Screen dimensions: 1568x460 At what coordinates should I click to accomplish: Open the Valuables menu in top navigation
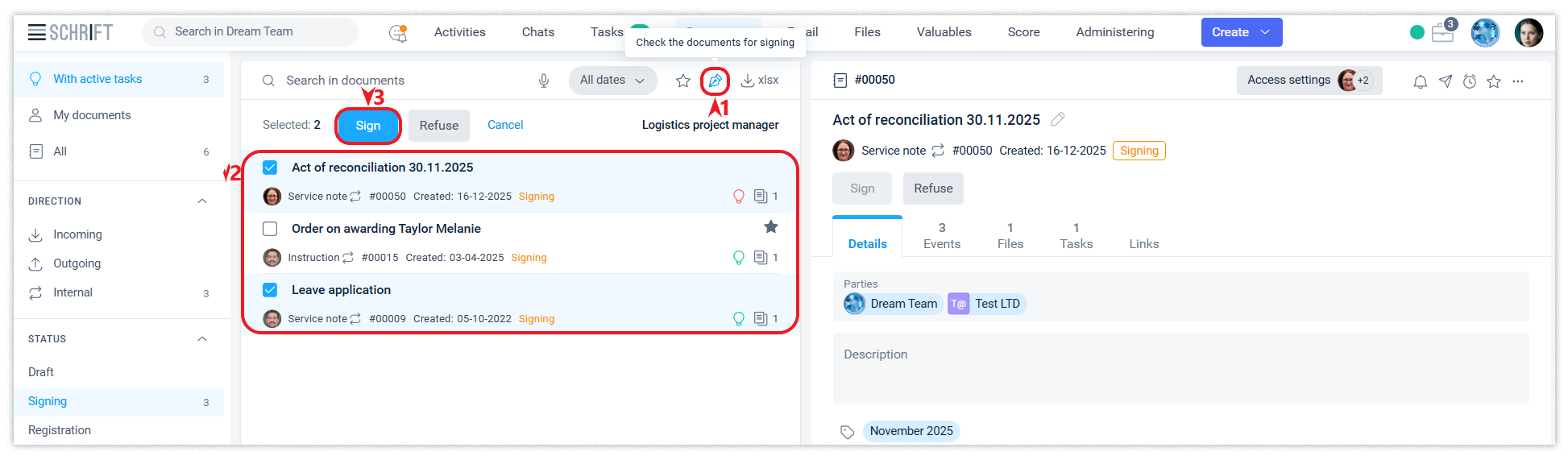coord(944,32)
